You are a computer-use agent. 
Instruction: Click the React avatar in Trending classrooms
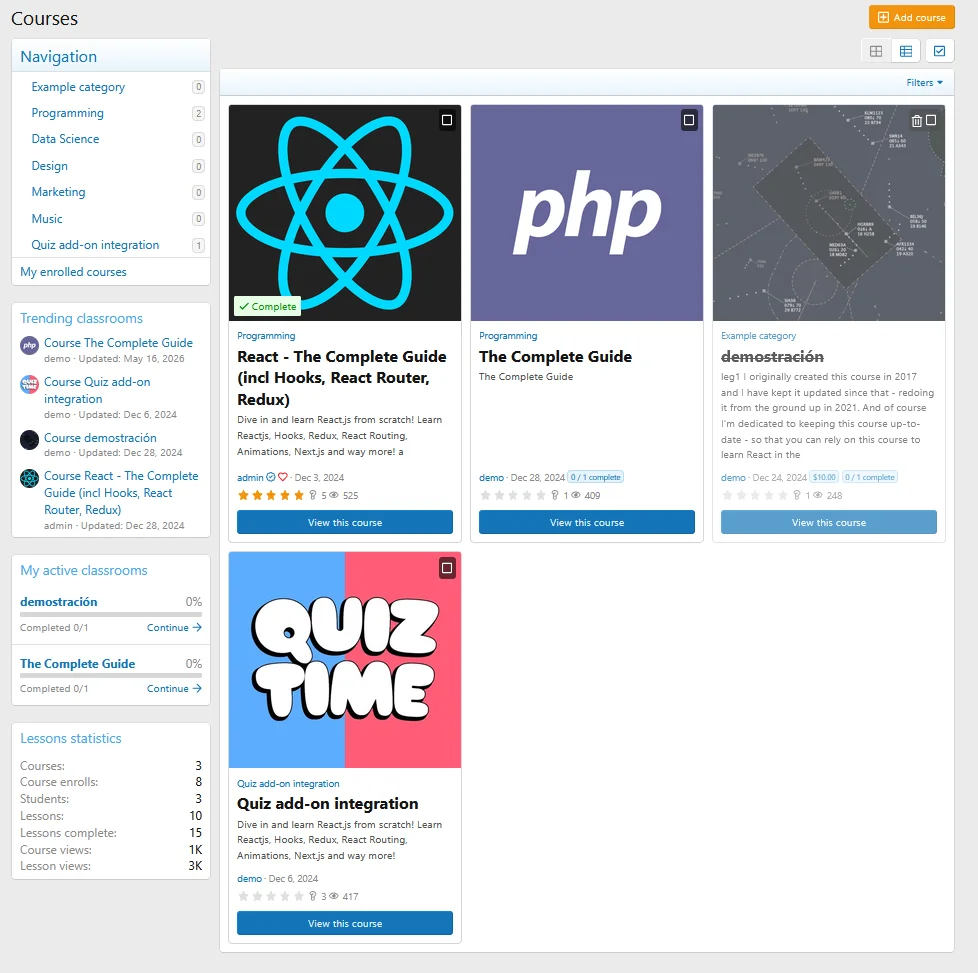29,478
